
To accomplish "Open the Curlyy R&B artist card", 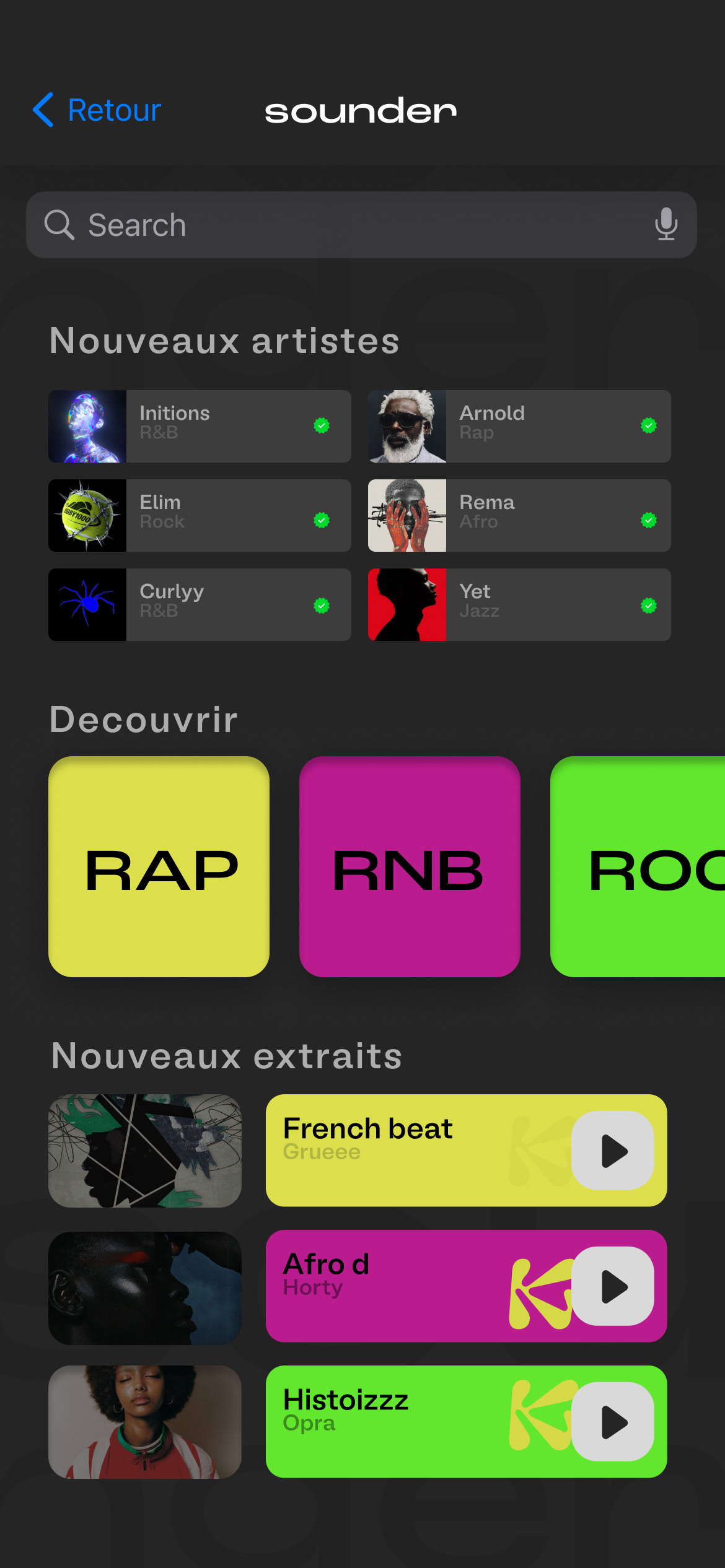I will tap(200, 604).
